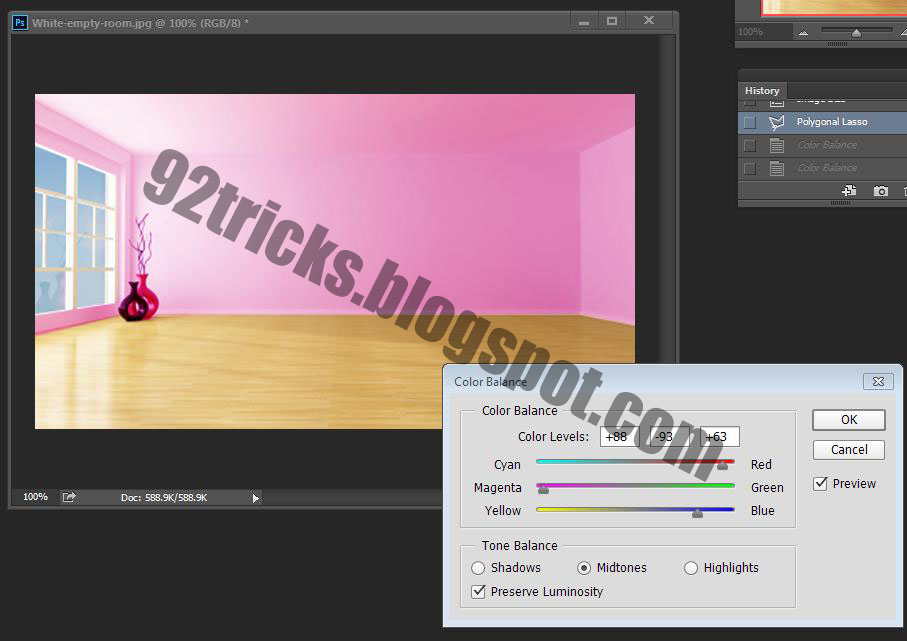Click the share arrow icon in status bar
The height and width of the screenshot is (641, 907).
coord(68,497)
